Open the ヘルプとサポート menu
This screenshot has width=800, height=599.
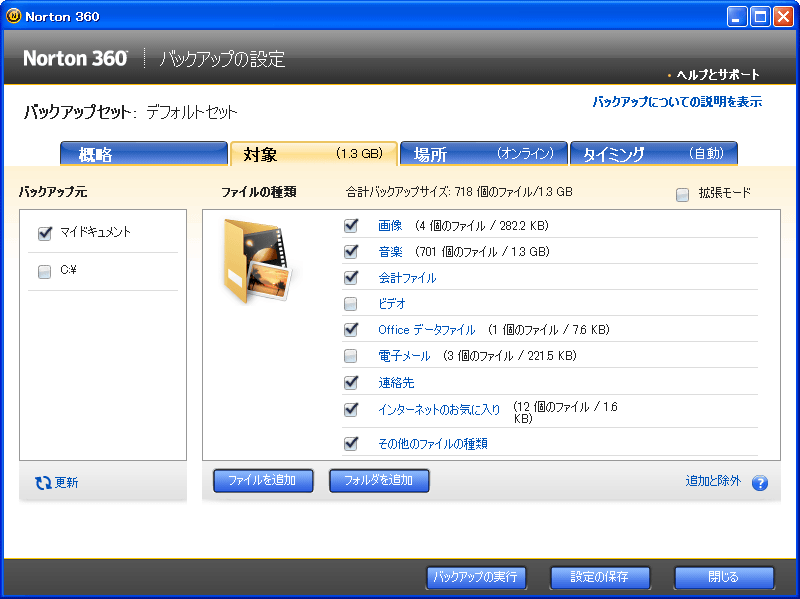click(718, 75)
